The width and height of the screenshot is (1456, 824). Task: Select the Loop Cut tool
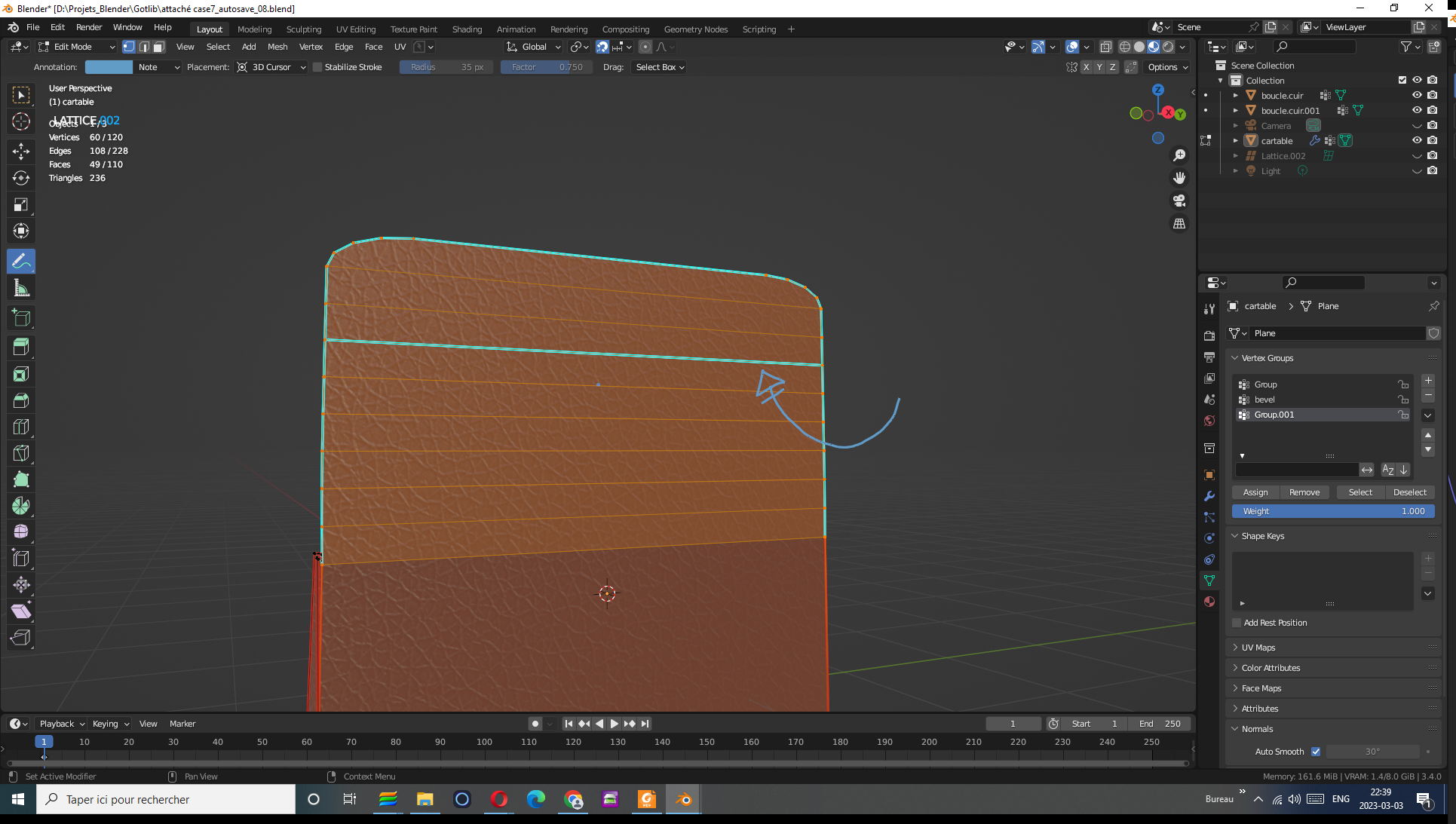[21, 426]
